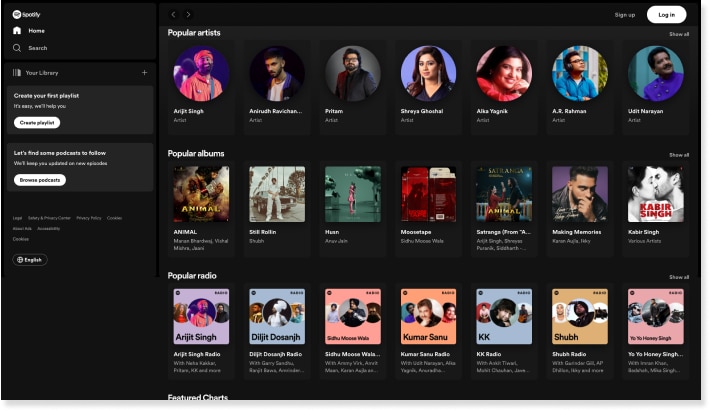Click the Home label in sidebar
The width and height of the screenshot is (710, 411).
tap(37, 31)
